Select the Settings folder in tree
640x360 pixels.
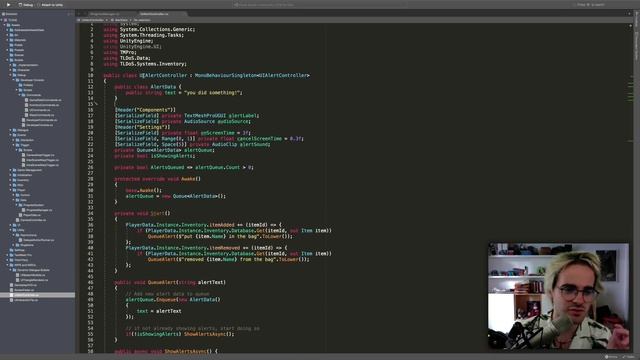tap(17, 250)
